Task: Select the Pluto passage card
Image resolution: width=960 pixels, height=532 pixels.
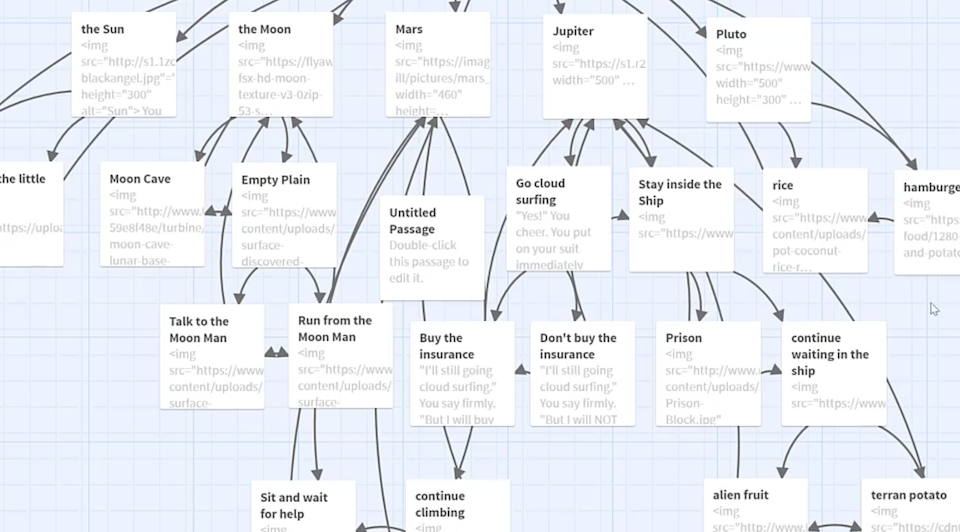Action: [x=759, y=70]
